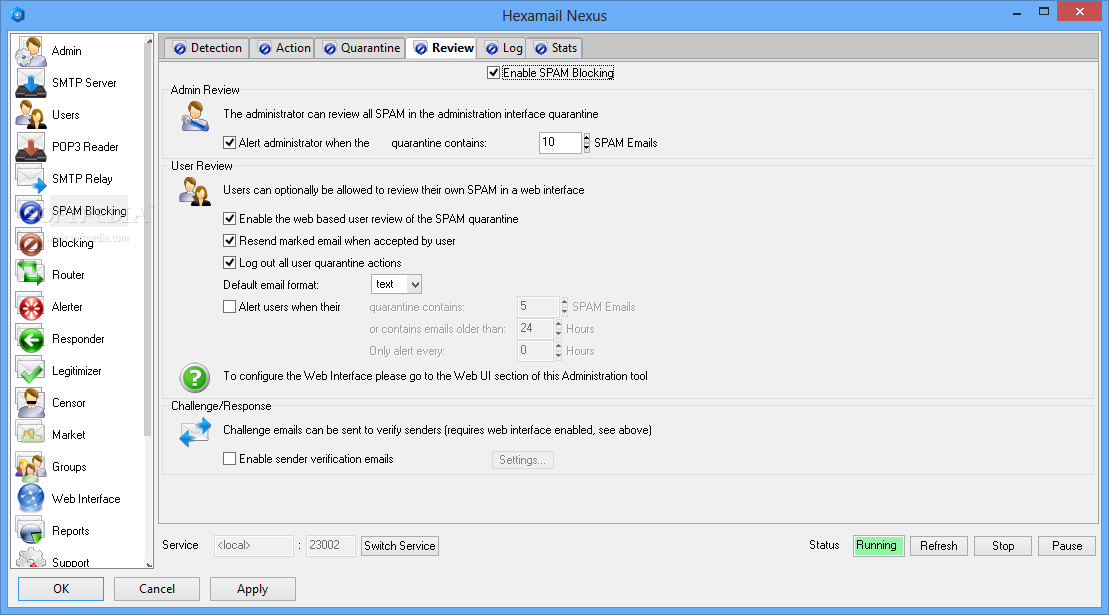Screen dimensions: 1109x615
Task: Select the SMTP Server icon
Action: pos(30,83)
